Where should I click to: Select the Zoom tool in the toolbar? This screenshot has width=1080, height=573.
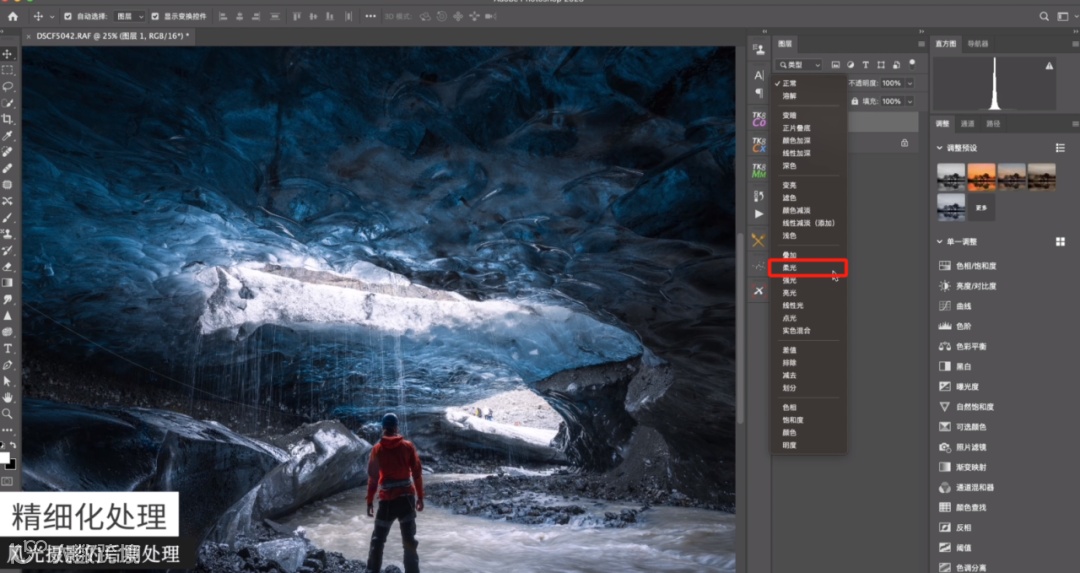[8, 414]
